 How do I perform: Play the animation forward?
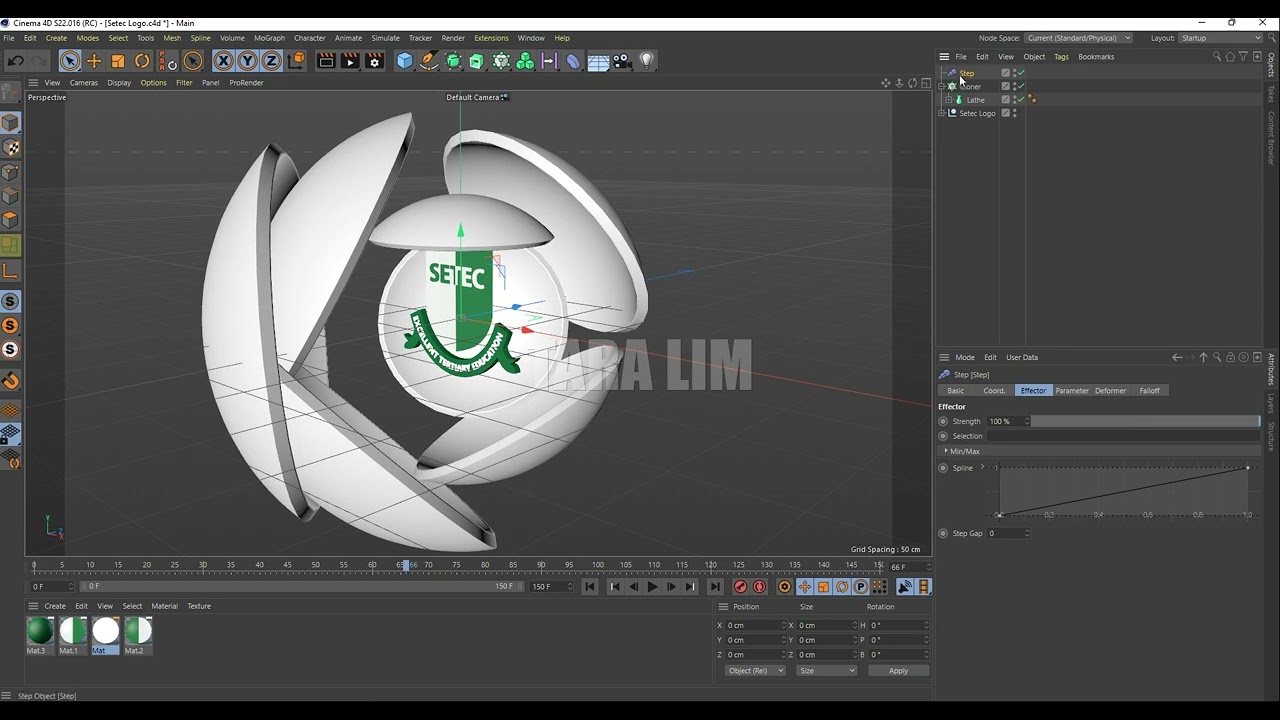tap(652, 587)
